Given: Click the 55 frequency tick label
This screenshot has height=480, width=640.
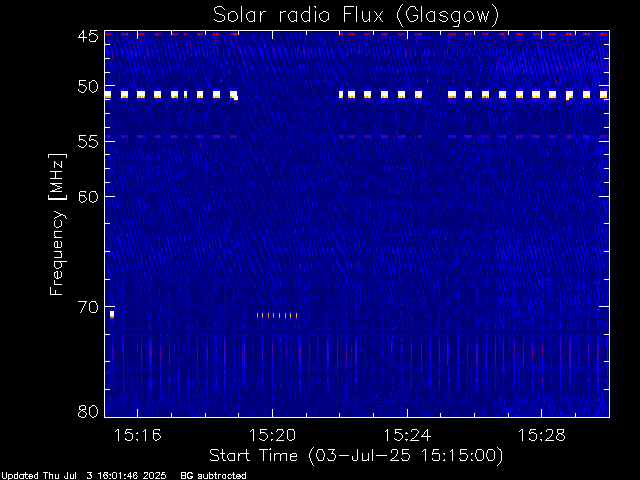Looking at the screenshot, I should (x=88, y=142).
